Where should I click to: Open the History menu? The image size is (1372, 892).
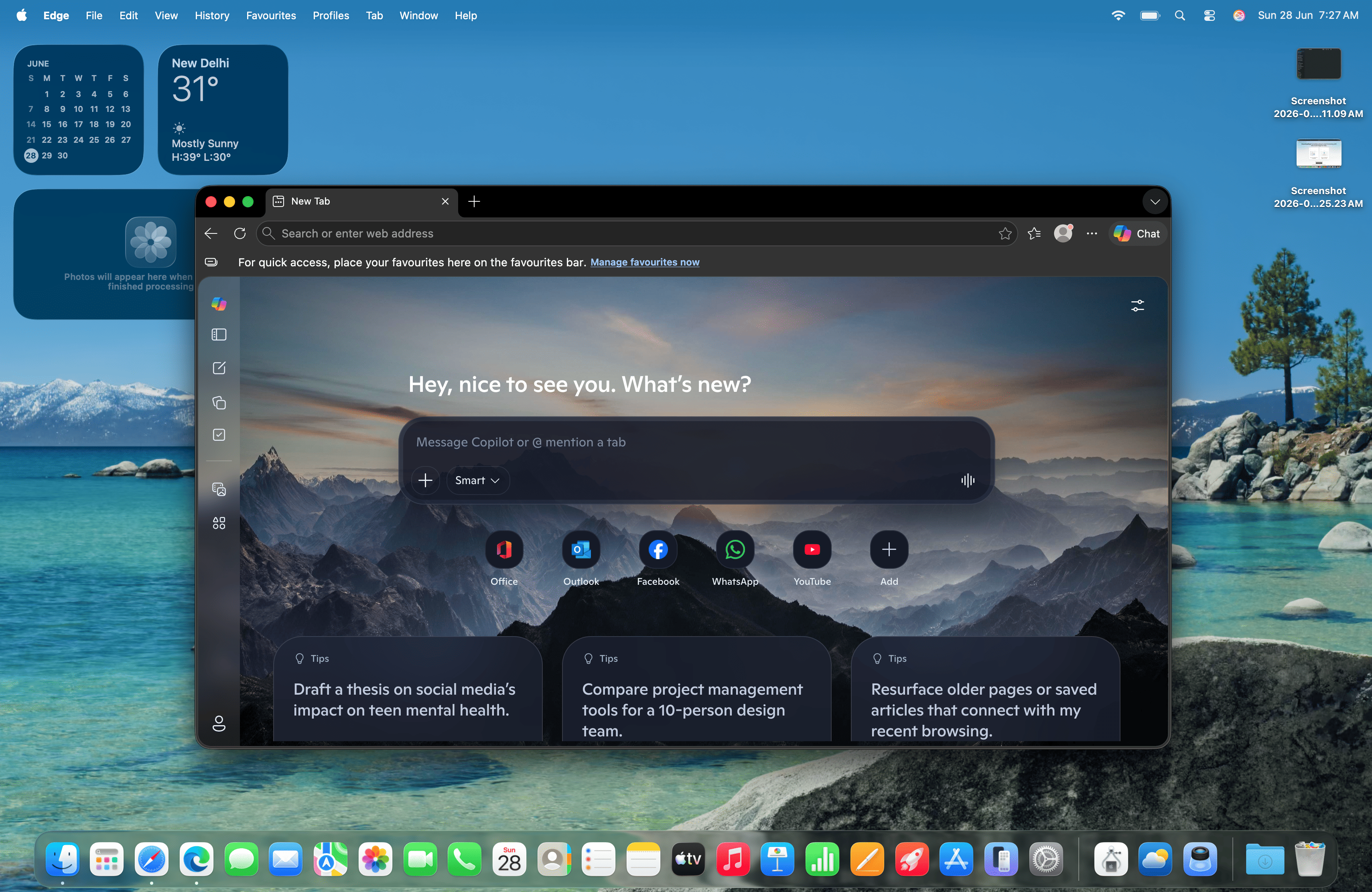click(x=211, y=16)
